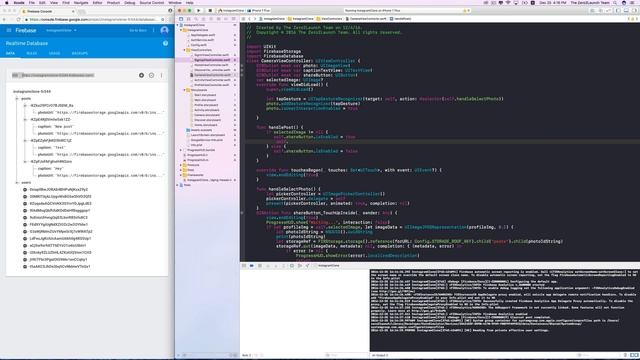Click the add child plus icon beside database URL
The height and width of the screenshot is (360, 640).
[141, 75]
